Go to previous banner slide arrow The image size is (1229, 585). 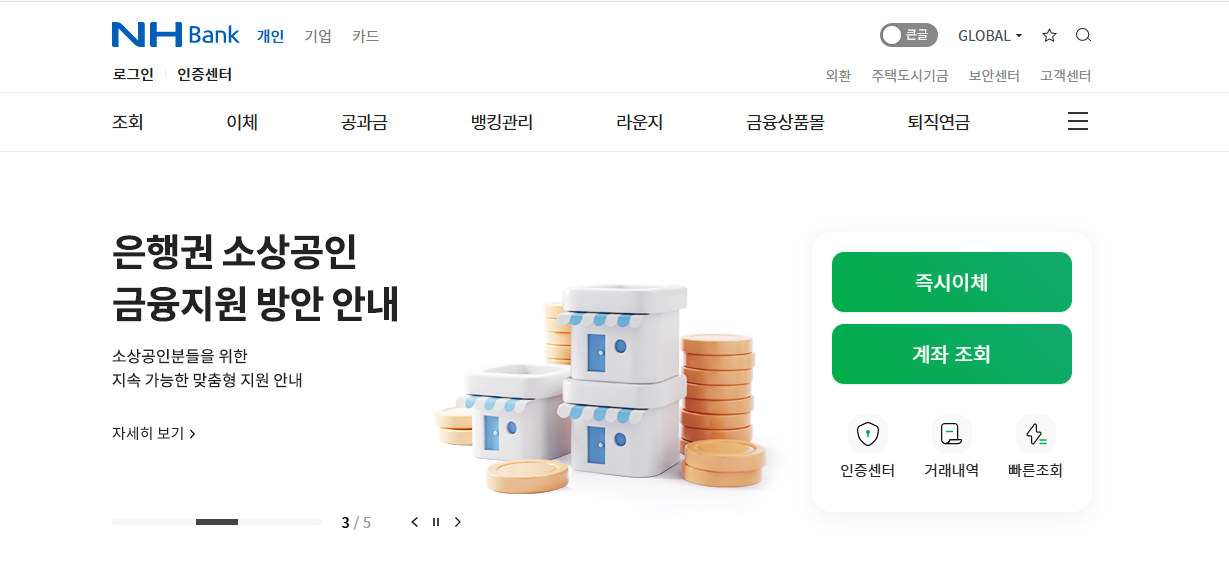tap(415, 522)
